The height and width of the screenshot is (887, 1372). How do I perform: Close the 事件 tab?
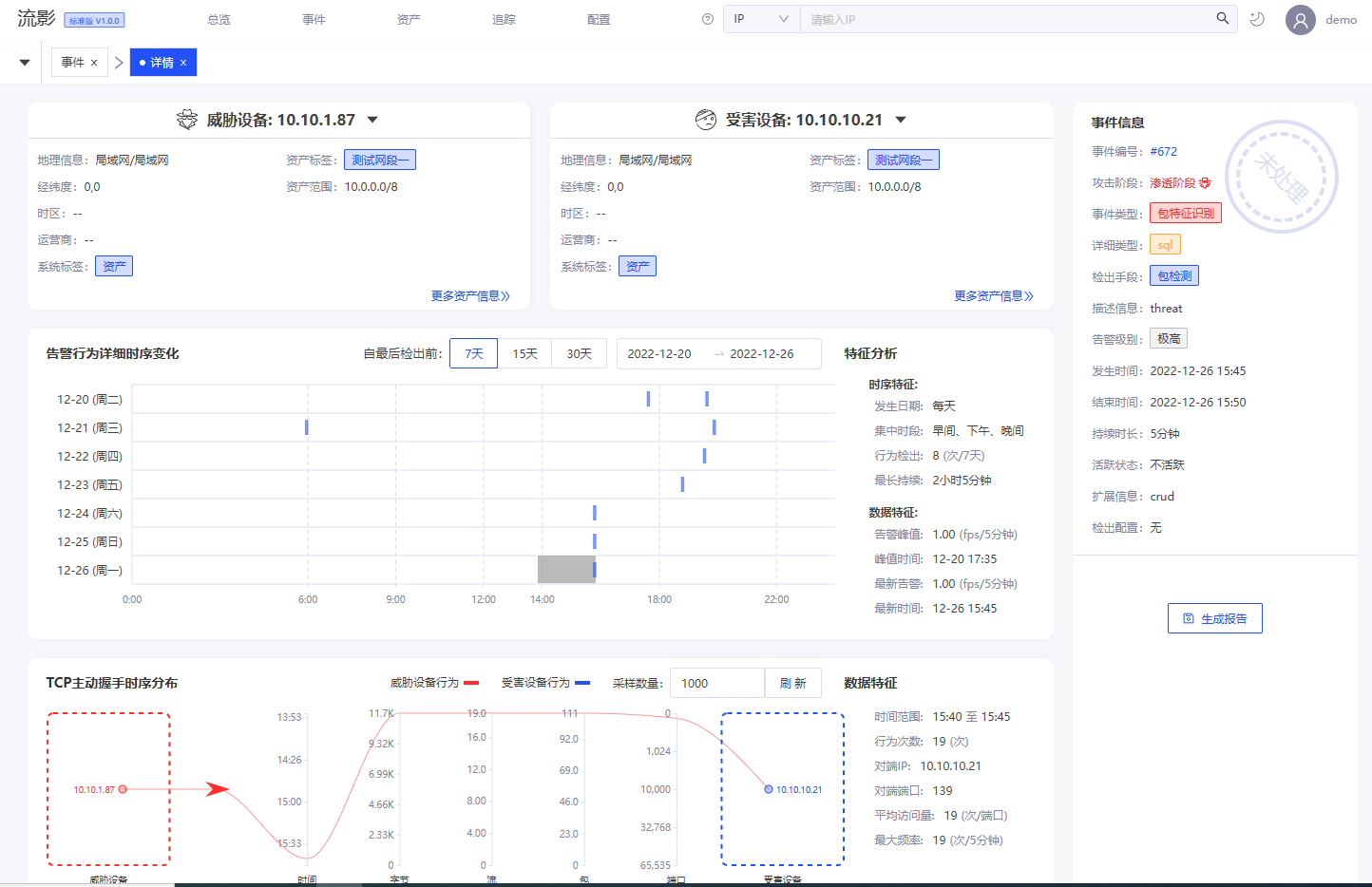[x=94, y=63]
